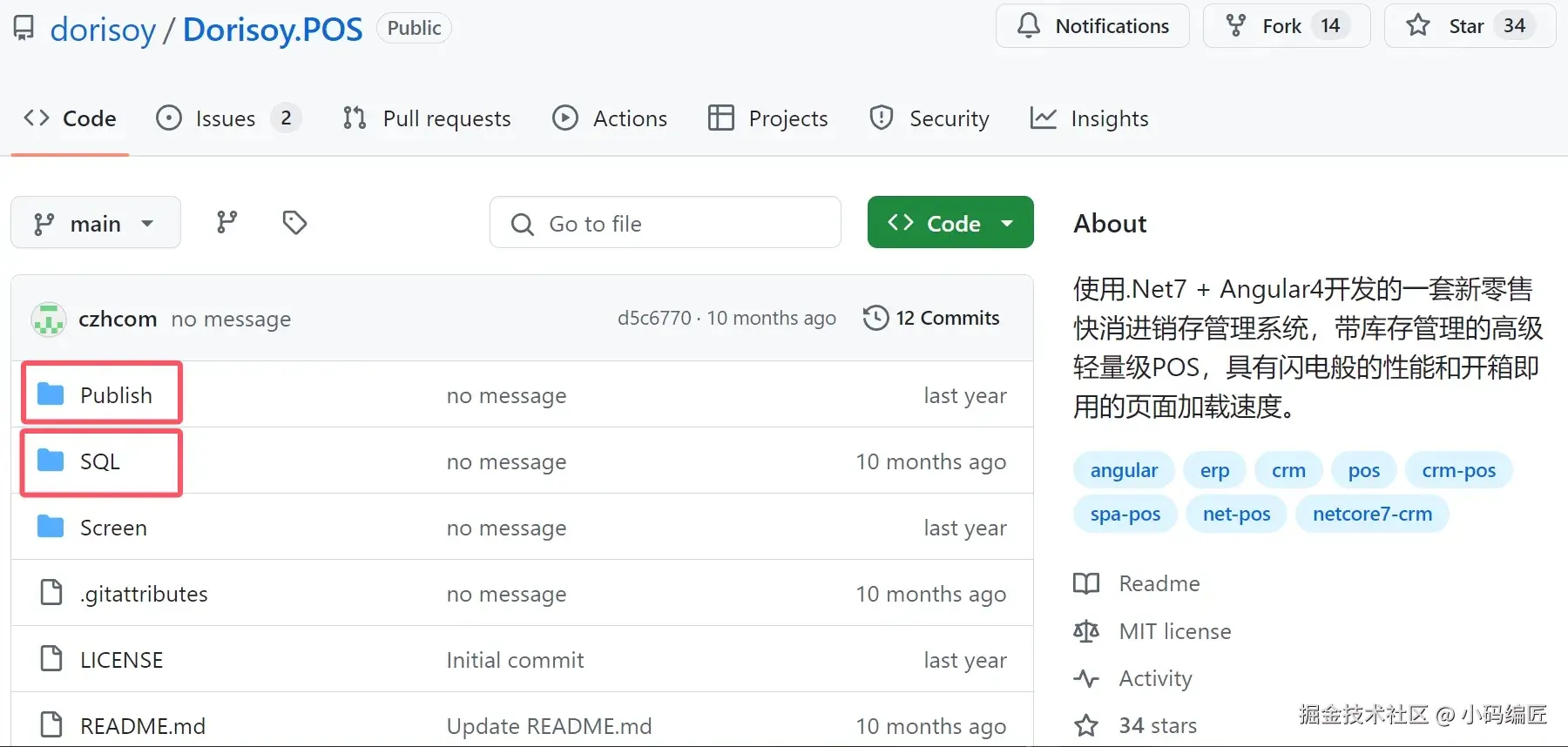Open the 'Initial commit' message link
Screen dimensions: 1568x747
pos(515,660)
